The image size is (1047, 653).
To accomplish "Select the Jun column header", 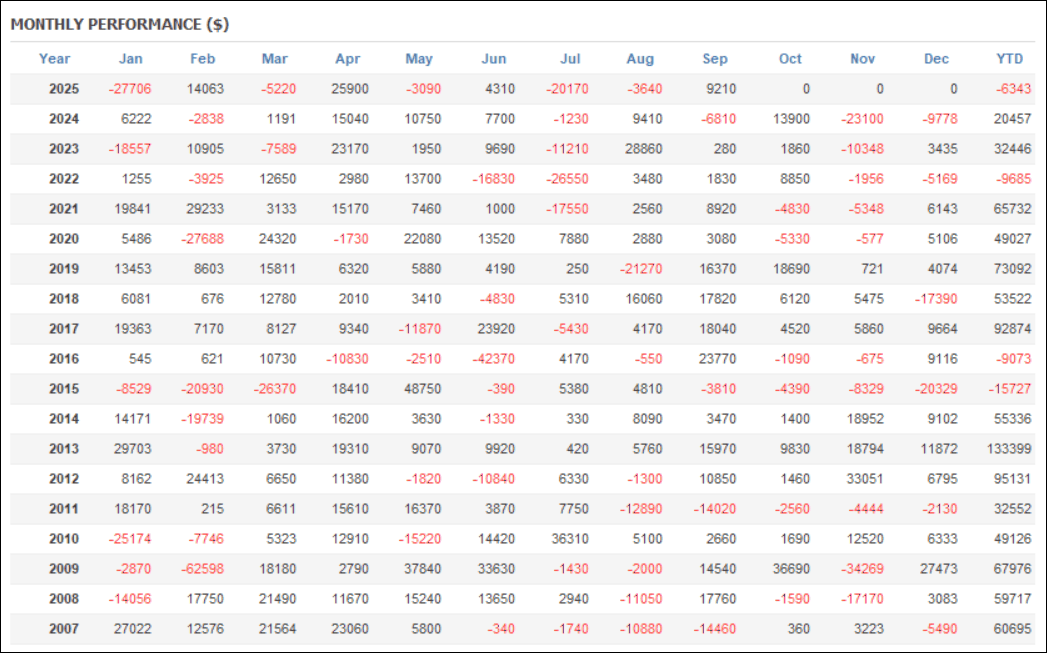I will click(x=494, y=59).
